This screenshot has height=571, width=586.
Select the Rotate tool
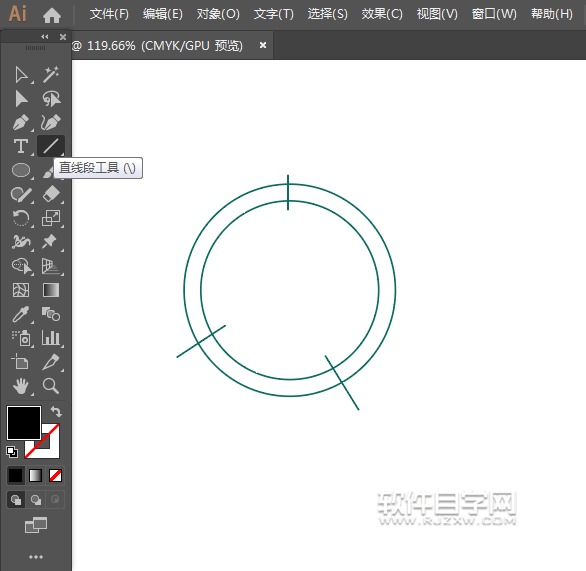pyautogui.click(x=21, y=218)
